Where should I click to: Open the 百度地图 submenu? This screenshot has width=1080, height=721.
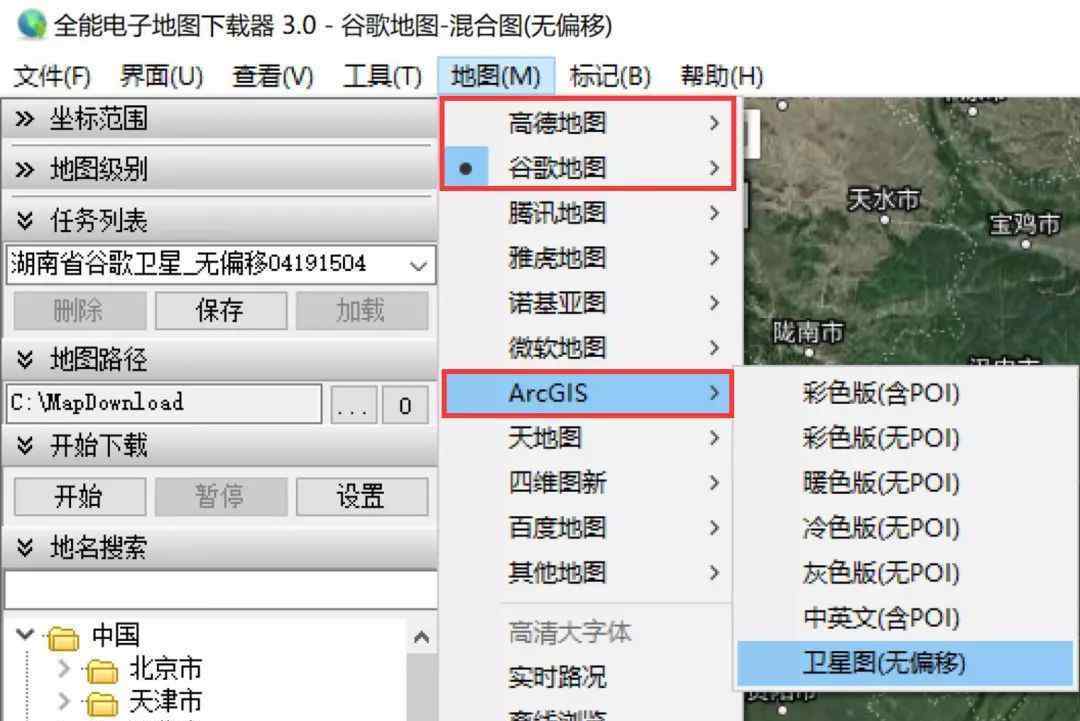coord(588,528)
